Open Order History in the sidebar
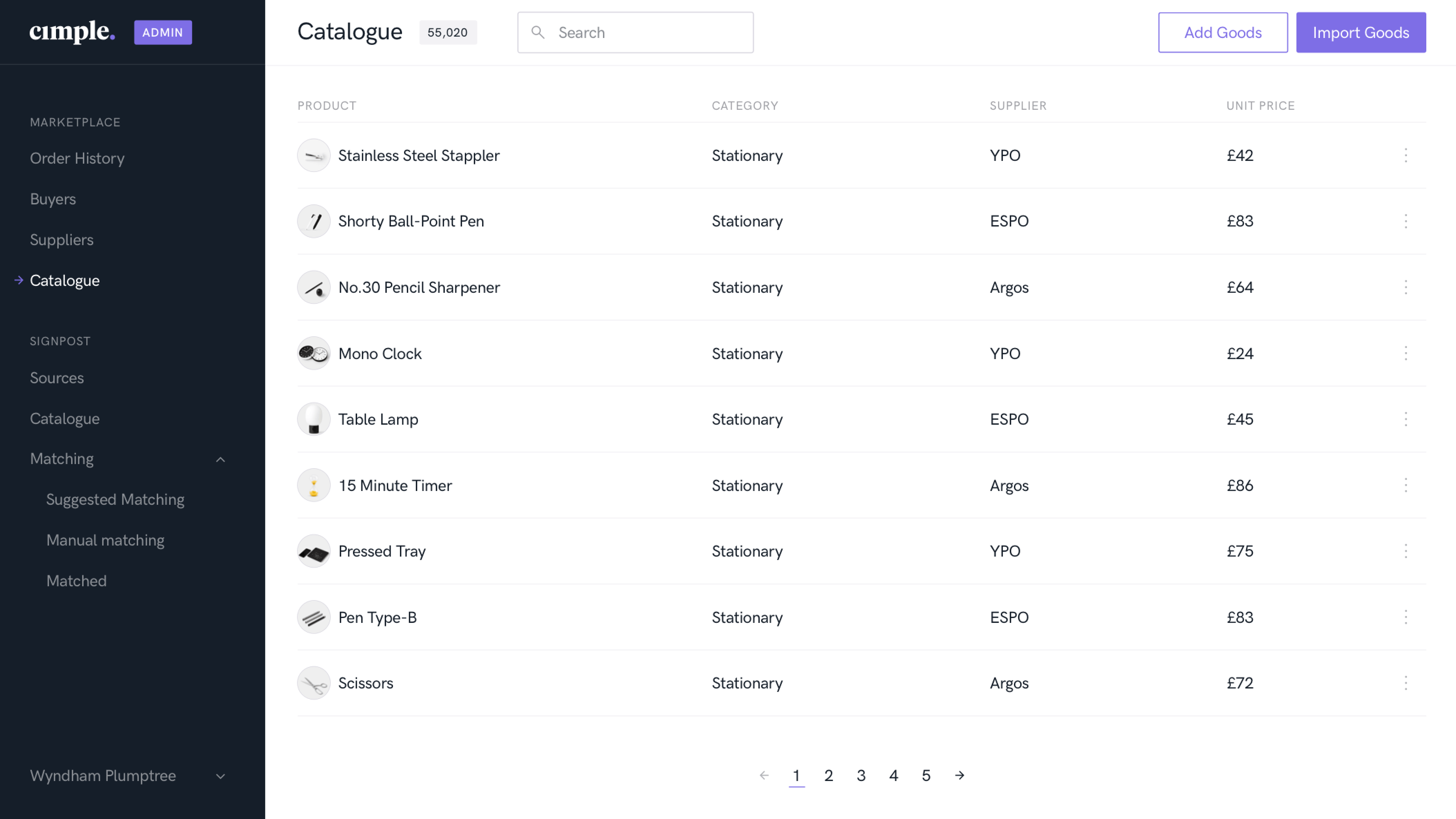The width and height of the screenshot is (1456, 819). [77, 158]
